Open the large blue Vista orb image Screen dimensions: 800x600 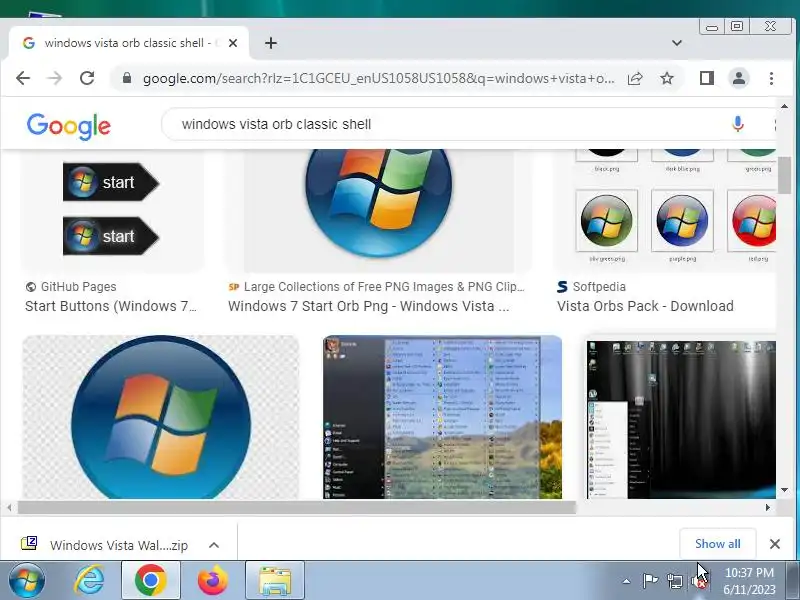161,417
